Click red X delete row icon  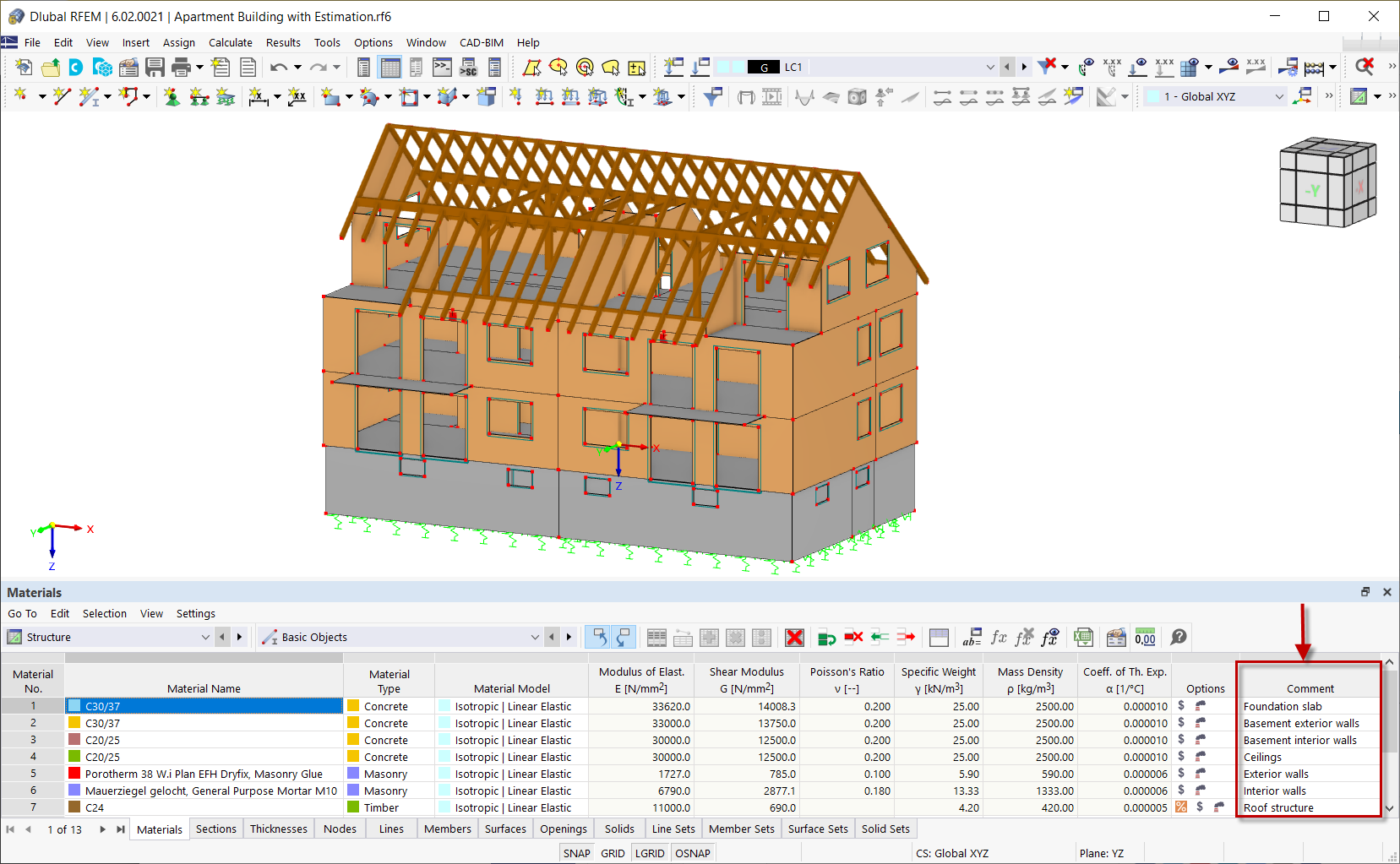pyautogui.click(x=794, y=638)
